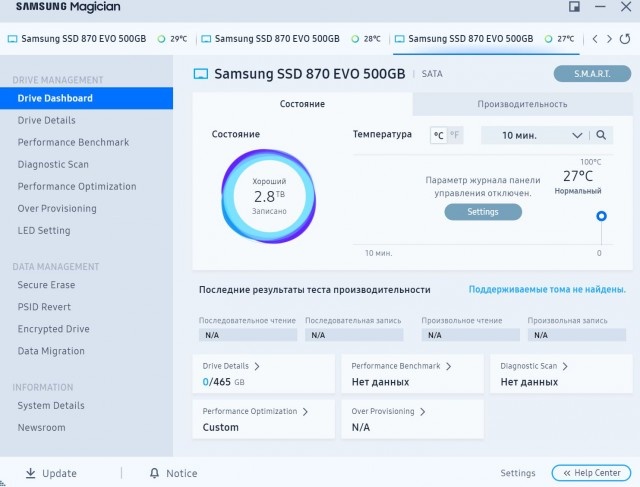Click the 28°C temperature status circle

[x=355, y=39]
